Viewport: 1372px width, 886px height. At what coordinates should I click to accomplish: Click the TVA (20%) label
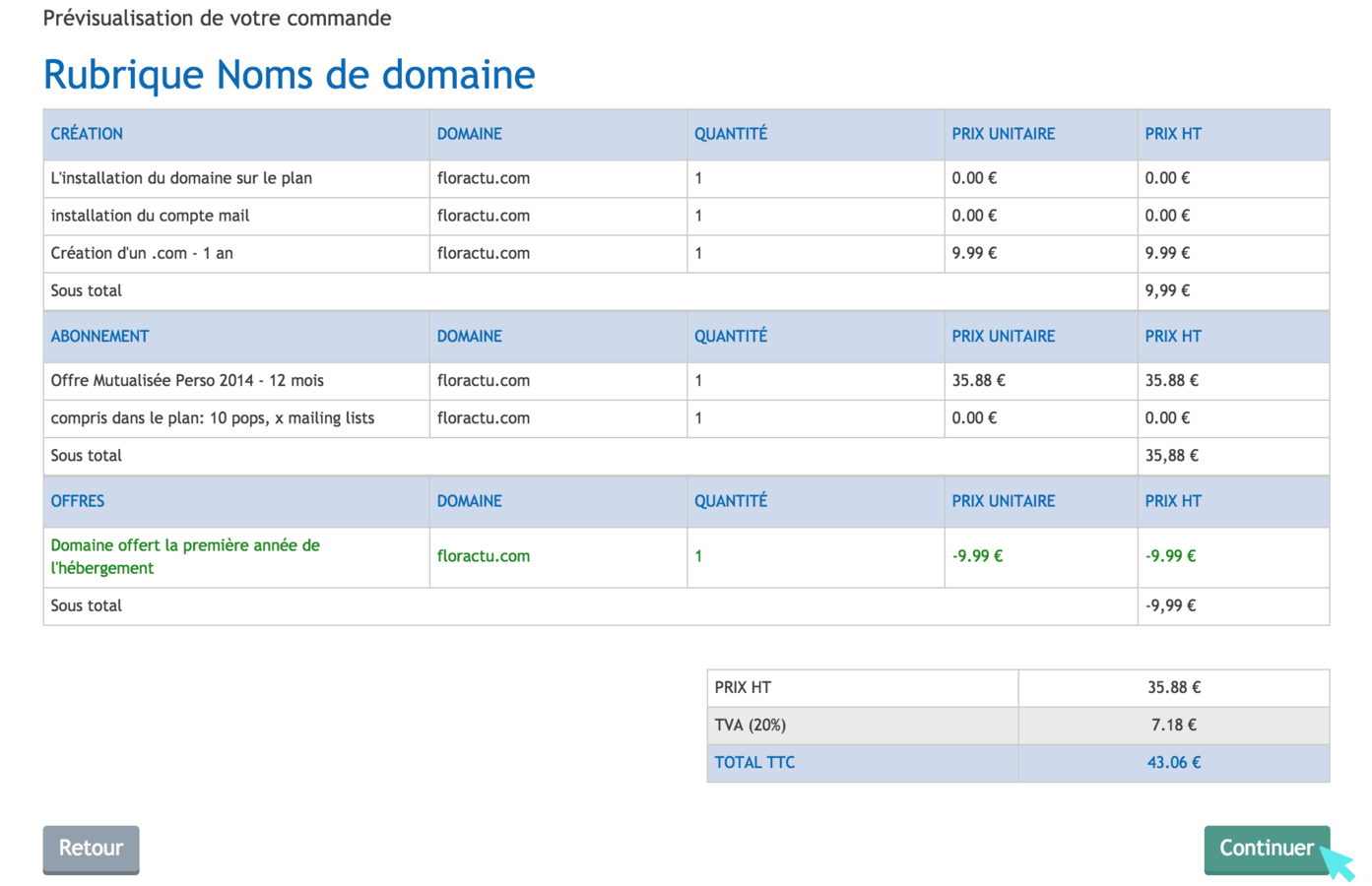[x=751, y=726]
